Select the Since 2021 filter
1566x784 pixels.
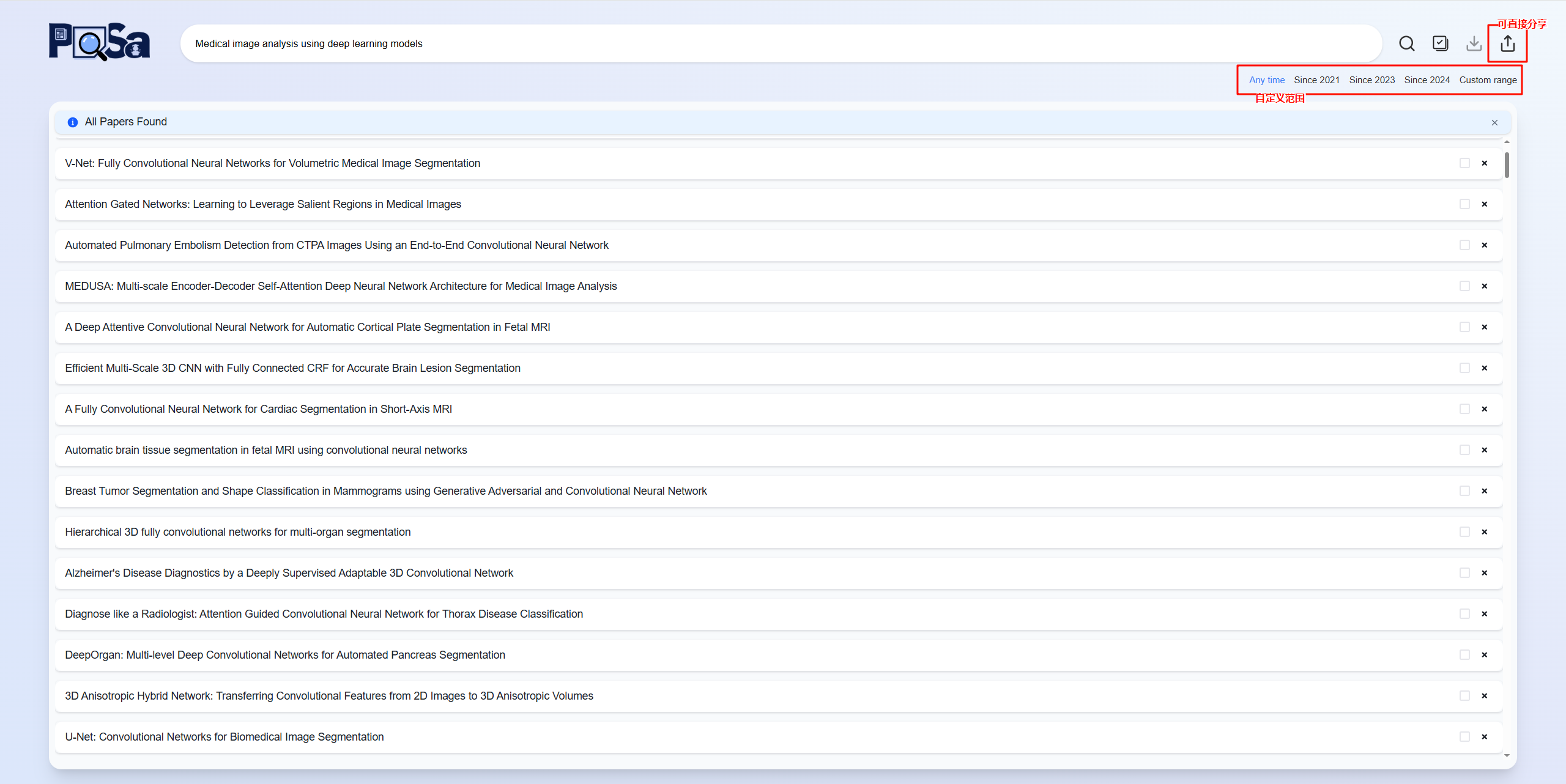coord(1316,80)
